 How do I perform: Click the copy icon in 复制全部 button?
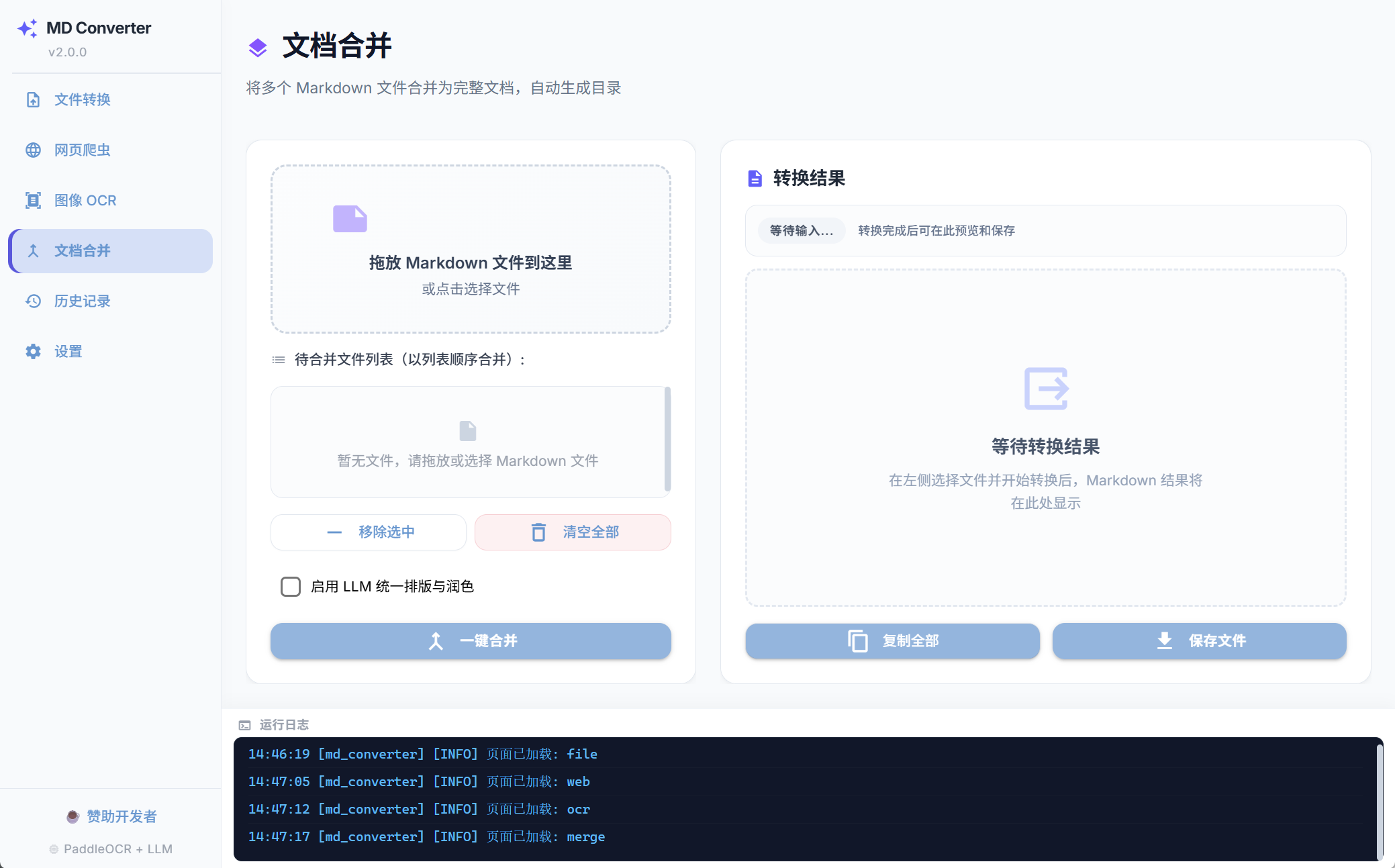(857, 641)
